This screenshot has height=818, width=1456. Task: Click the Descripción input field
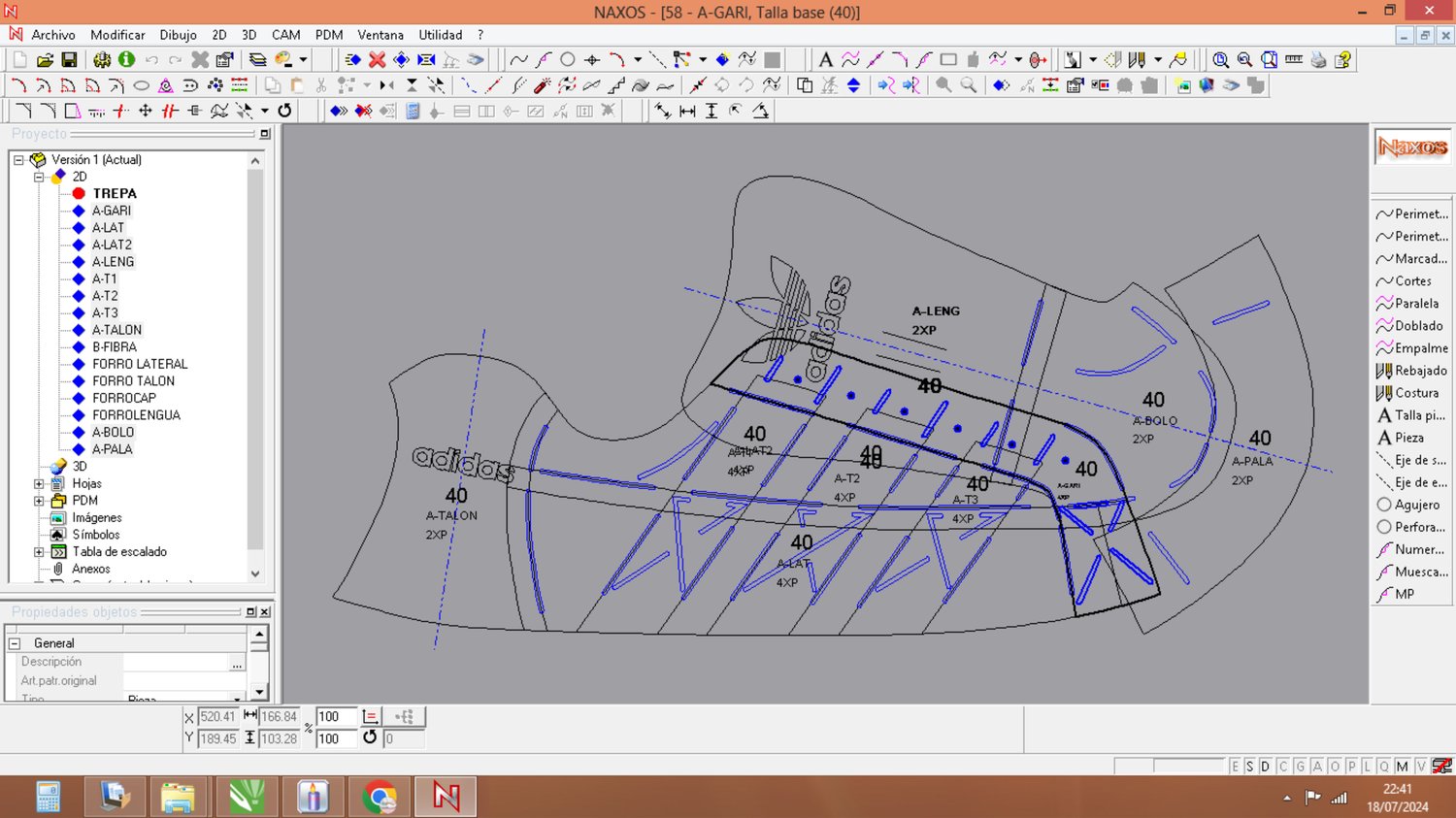point(176,663)
